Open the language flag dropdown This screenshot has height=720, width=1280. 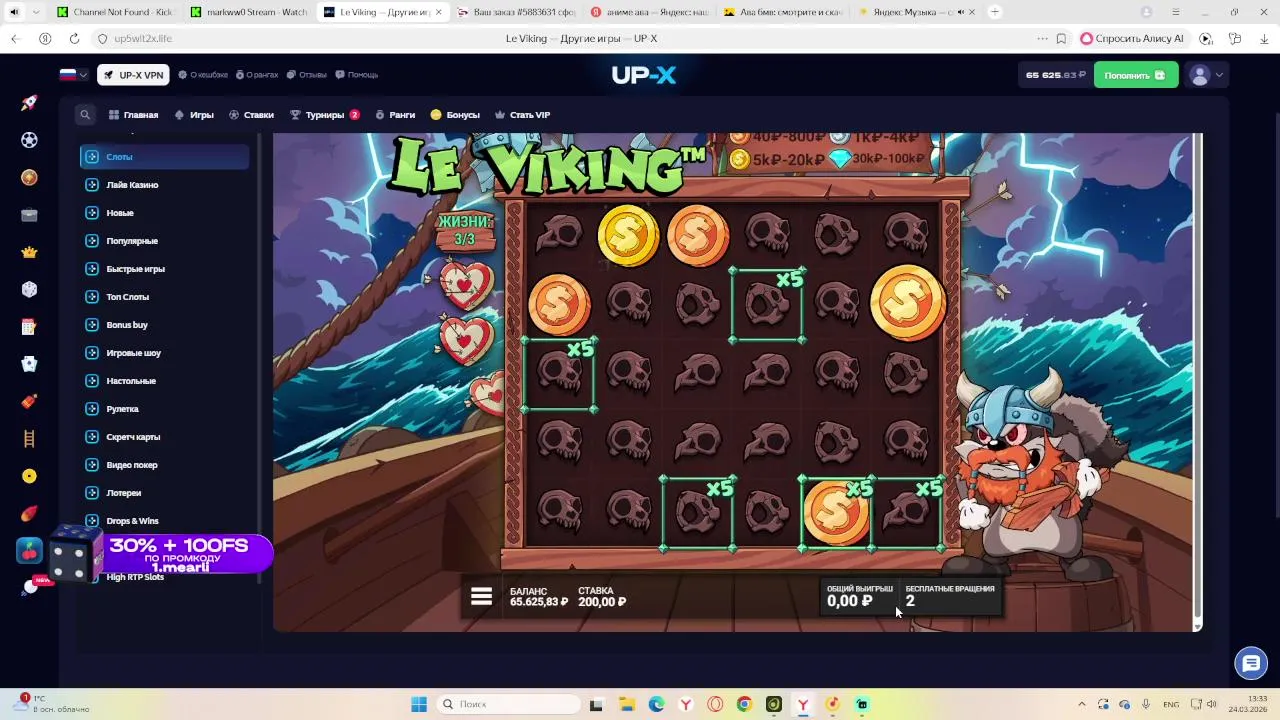74,75
